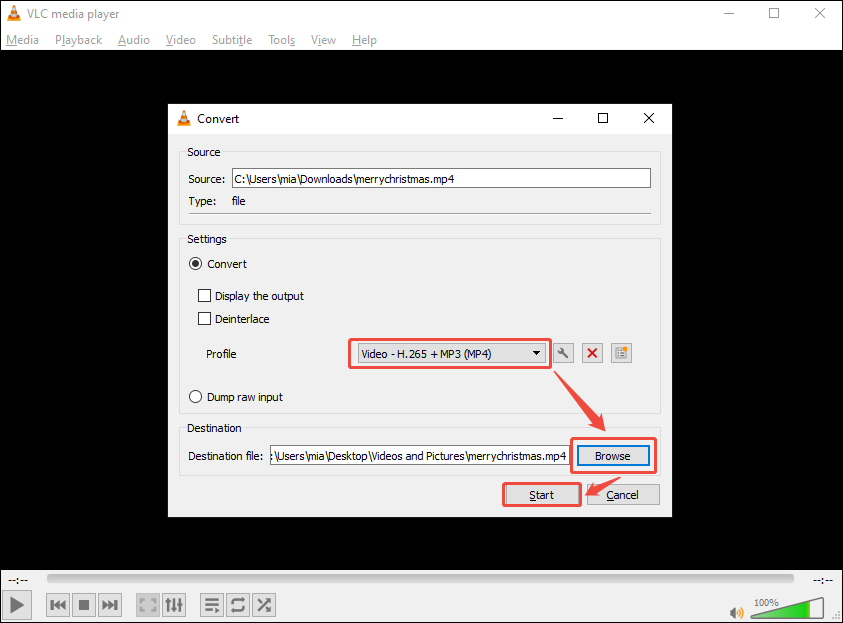Close the VLC media player window

820,13
